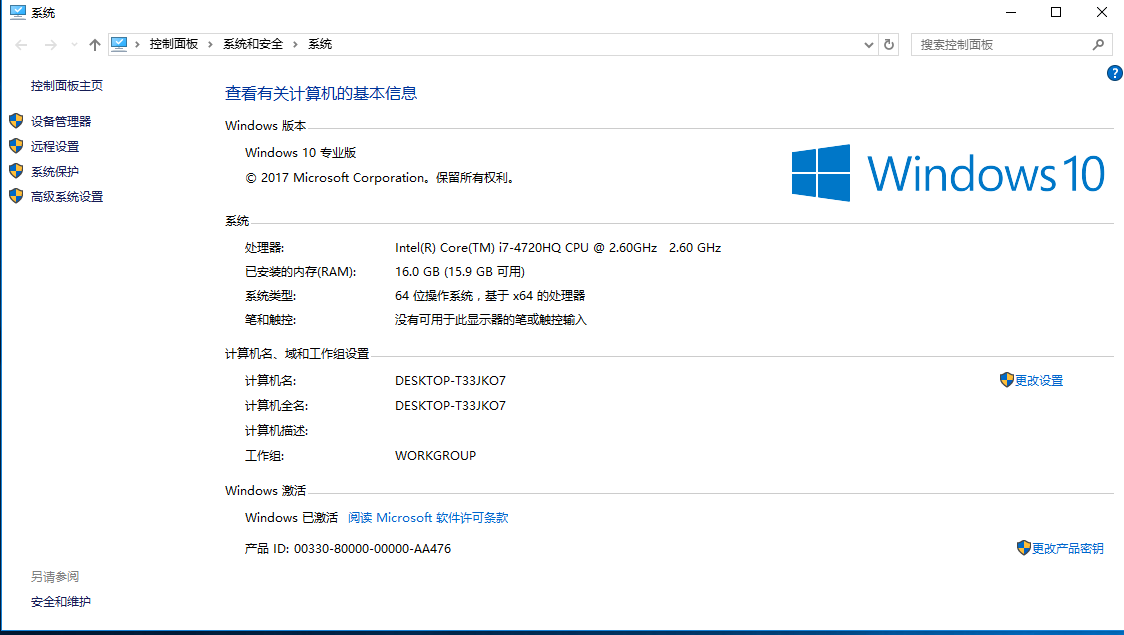Click the RAM value 16.0 GB (15.9 GB 可用)
Image resolution: width=1124 pixels, height=635 pixels.
coord(459,272)
